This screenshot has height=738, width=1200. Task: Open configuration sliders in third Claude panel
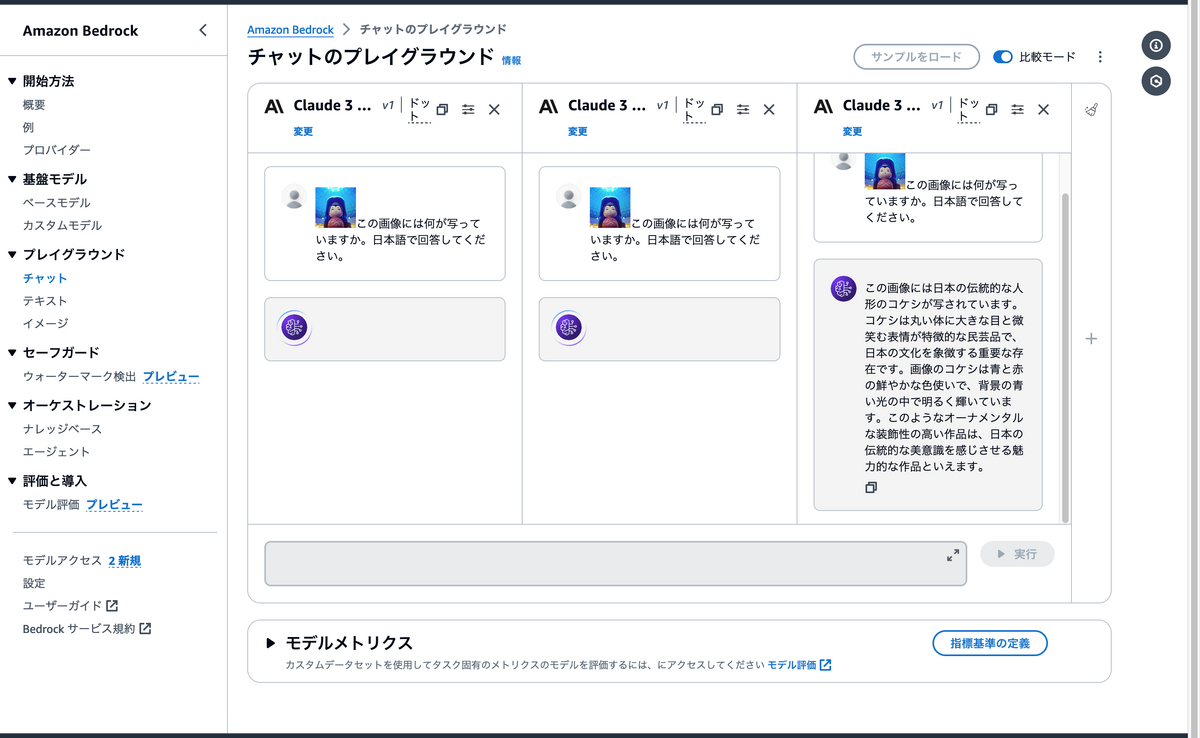[1017, 110]
